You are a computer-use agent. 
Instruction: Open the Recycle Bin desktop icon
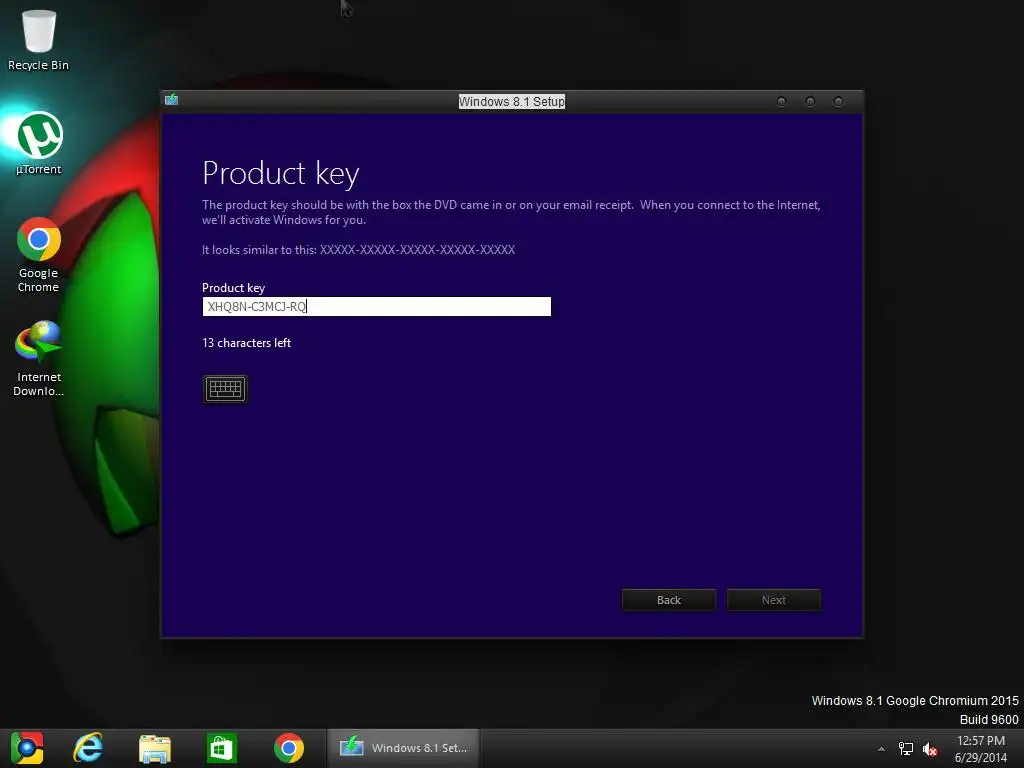pos(39,39)
